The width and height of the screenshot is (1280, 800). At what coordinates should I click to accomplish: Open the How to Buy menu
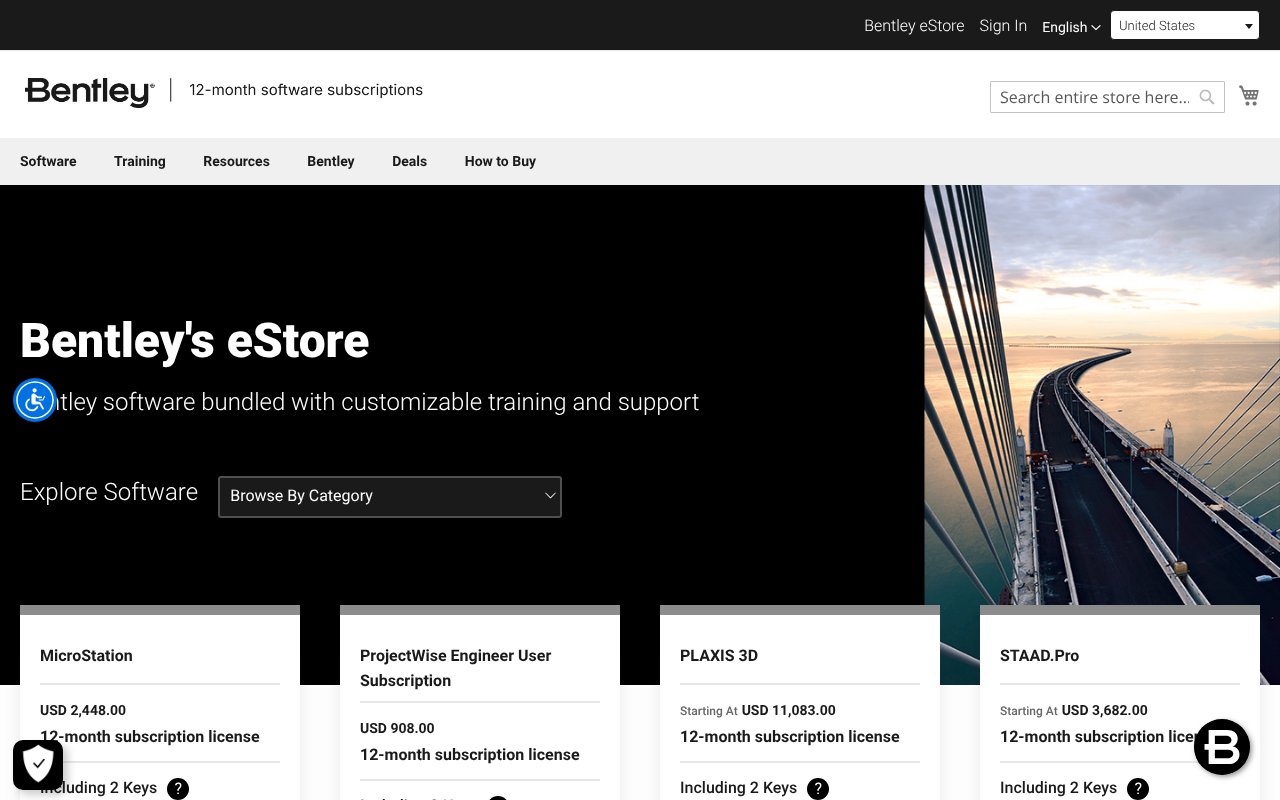coord(500,161)
